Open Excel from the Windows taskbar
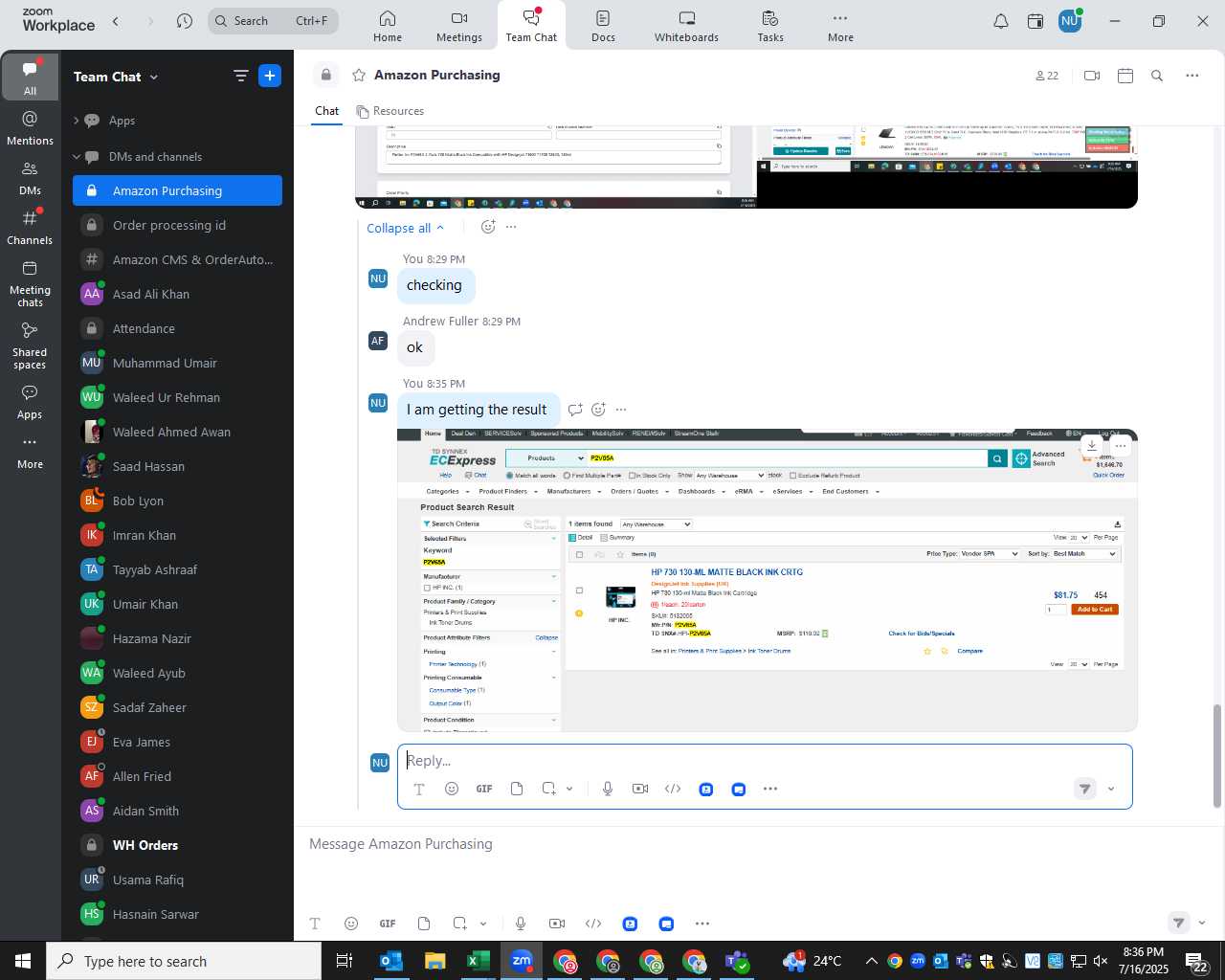The height and width of the screenshot is (980, 1225). [478, 961]
